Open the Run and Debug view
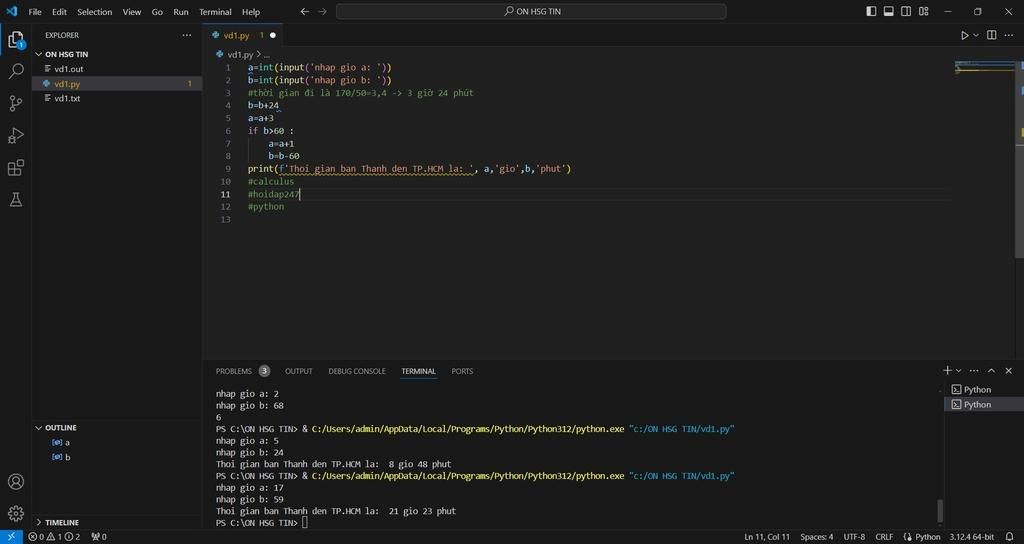1024x544 pixels. click(16, 136)
